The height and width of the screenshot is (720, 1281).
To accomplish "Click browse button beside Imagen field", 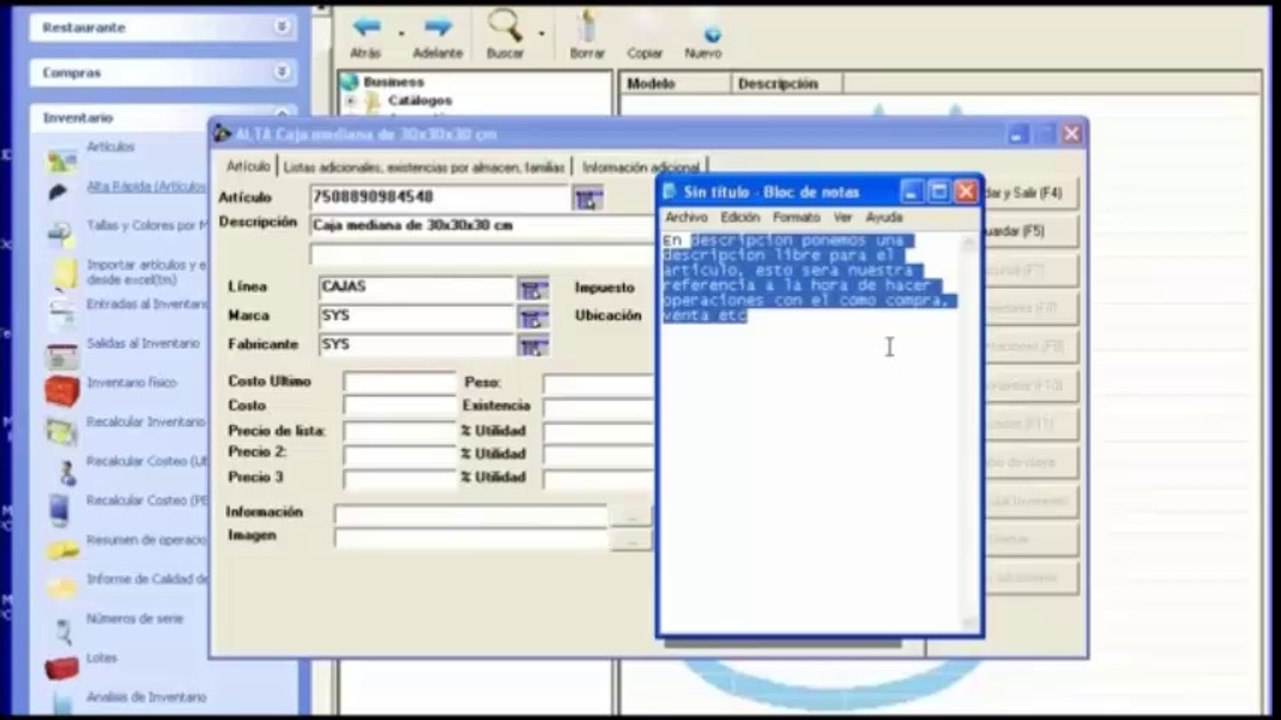I will coord(631,540).
